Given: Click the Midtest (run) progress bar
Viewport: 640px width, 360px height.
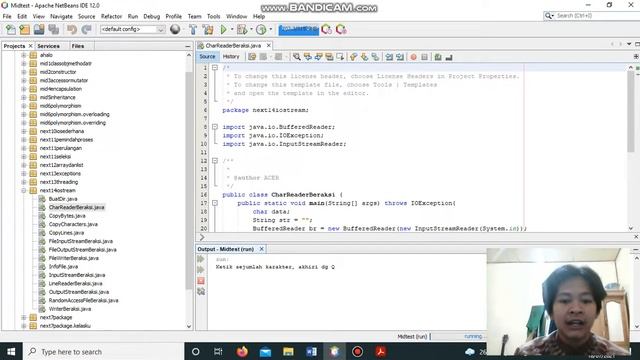Looking at the screenshot, I should click(457, 336).
